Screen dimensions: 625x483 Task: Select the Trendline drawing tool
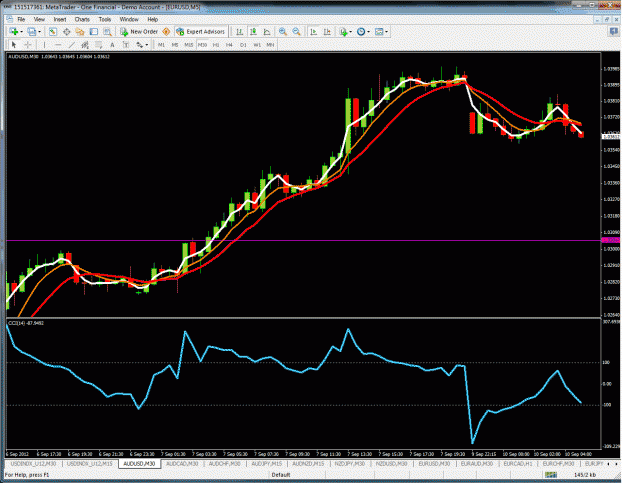[71, 45]
